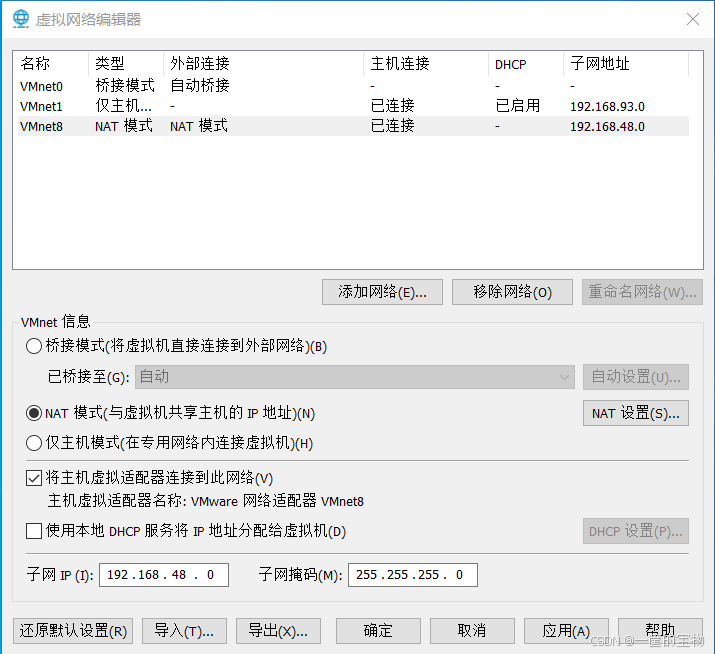Click 移除网络(O) button

pyautogui.click(x=512, y=292)
